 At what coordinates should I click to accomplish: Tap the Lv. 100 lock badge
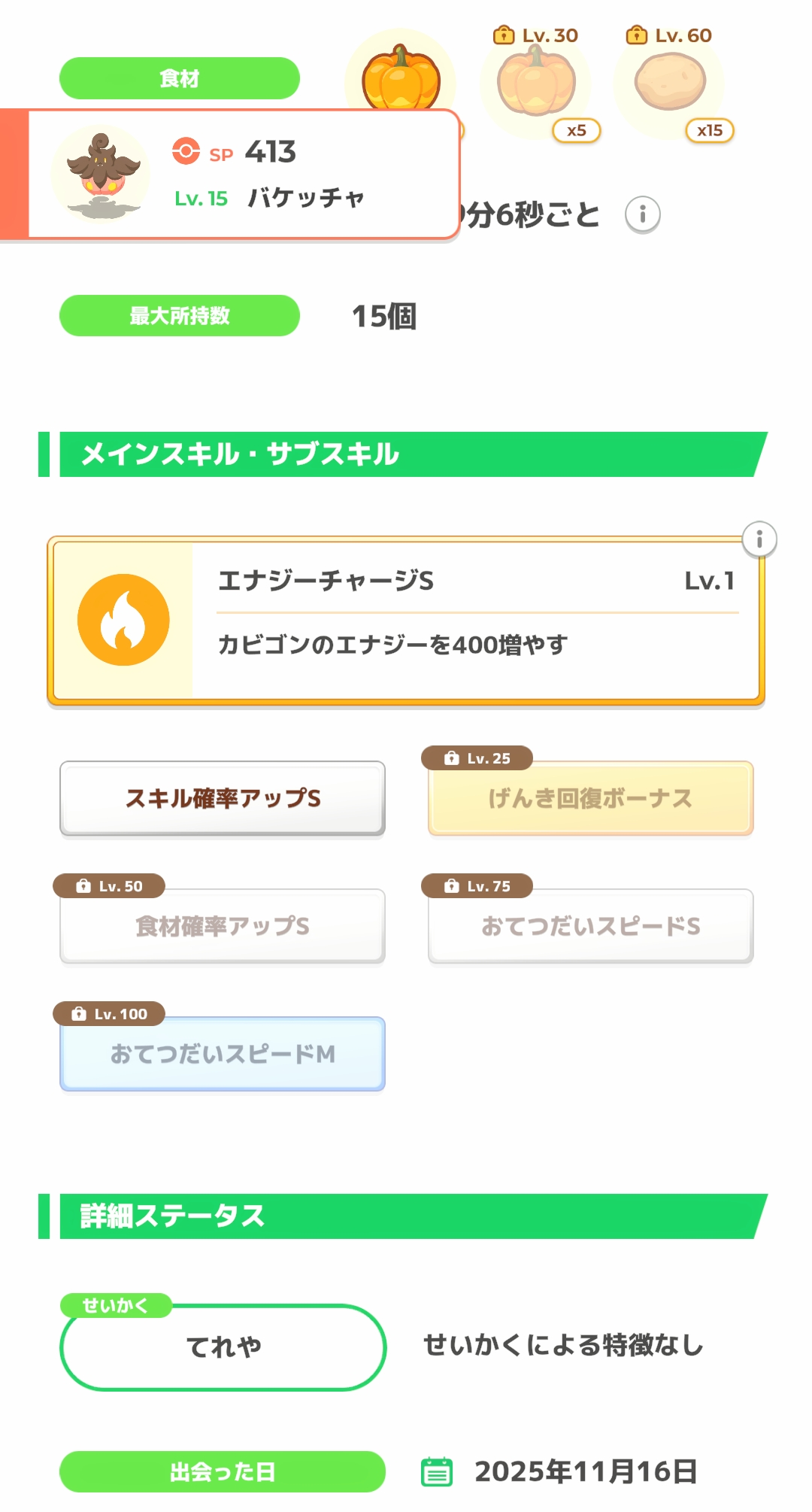109,1014
